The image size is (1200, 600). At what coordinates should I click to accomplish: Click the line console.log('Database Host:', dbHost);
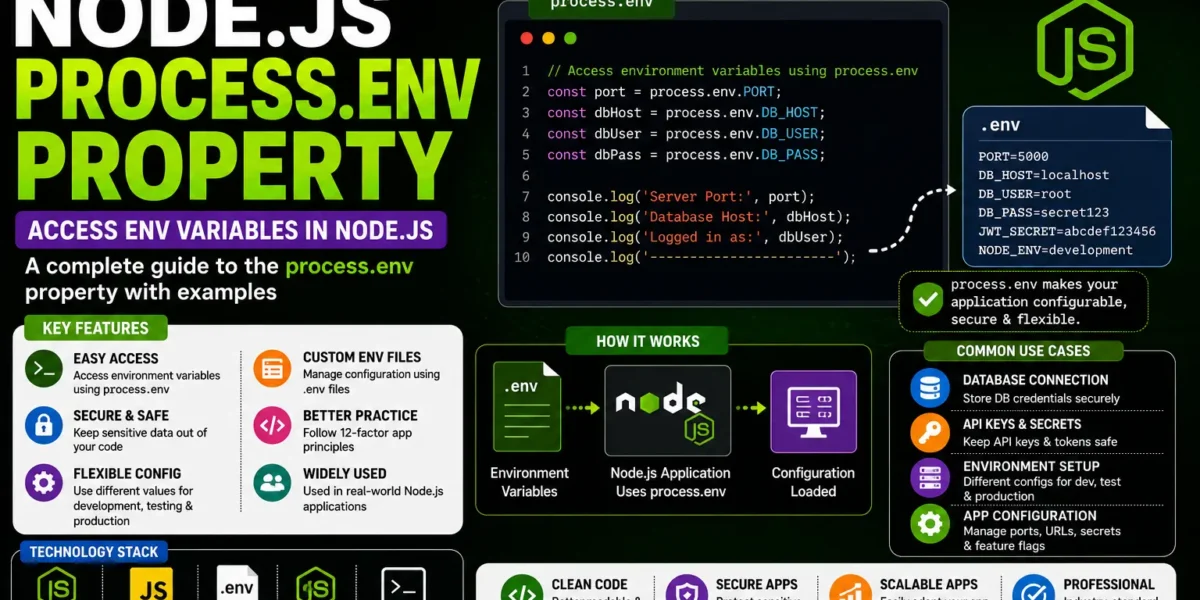point(699,217)
